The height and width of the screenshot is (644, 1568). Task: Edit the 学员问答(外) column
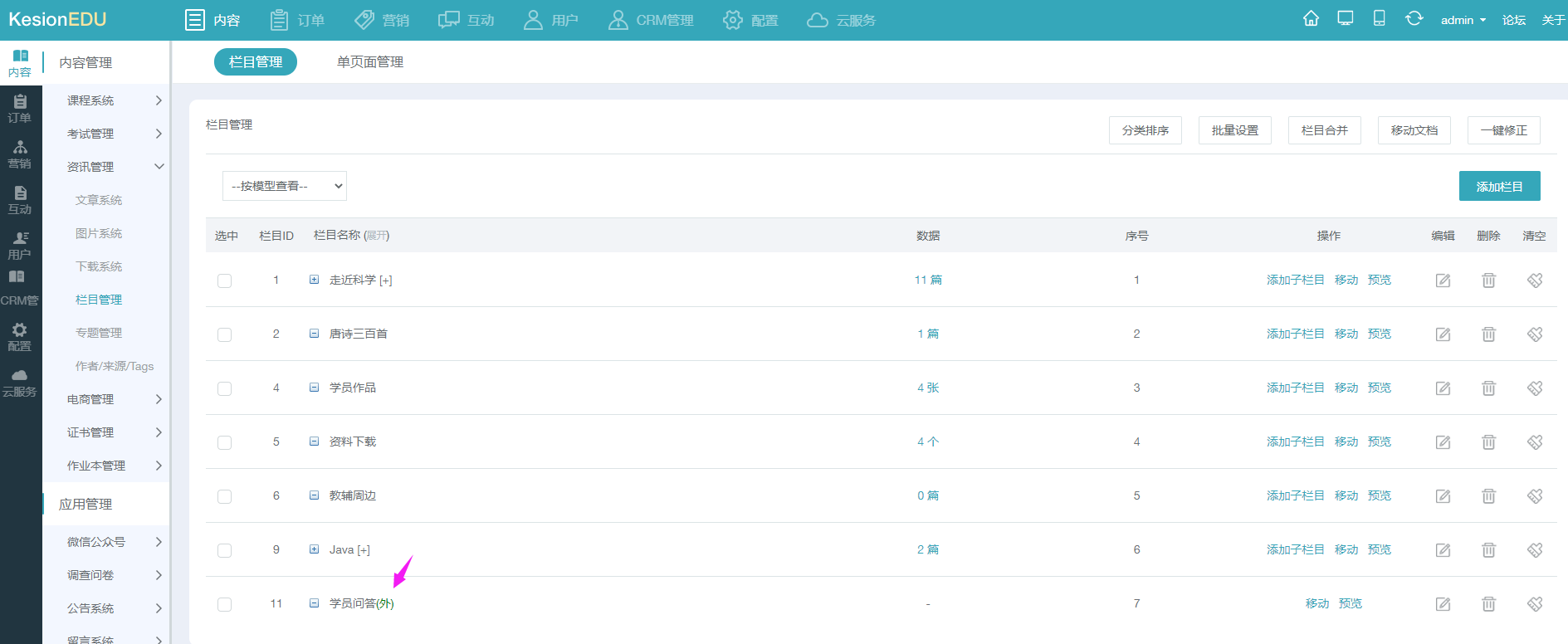coord(1443,604)
